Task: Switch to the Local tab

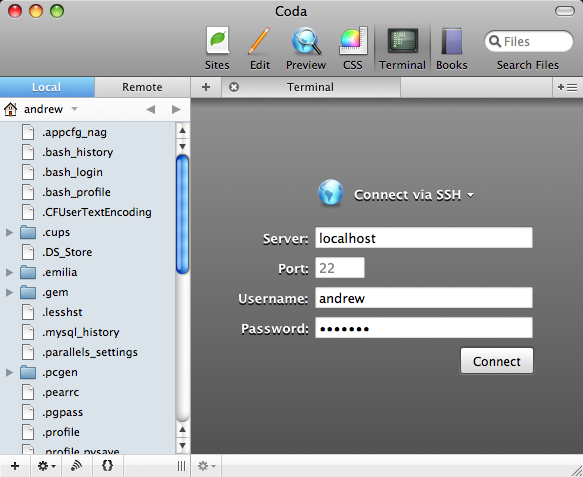Action: click(x=47, y=87)
